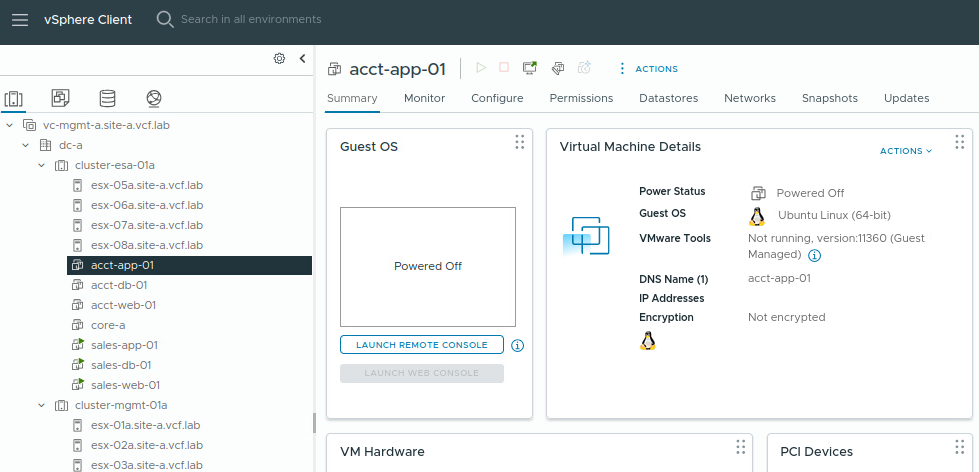This screenshot has width=979, height=472.
Task: Click Launch Remote Console button
Action: [x=421, y=345]
